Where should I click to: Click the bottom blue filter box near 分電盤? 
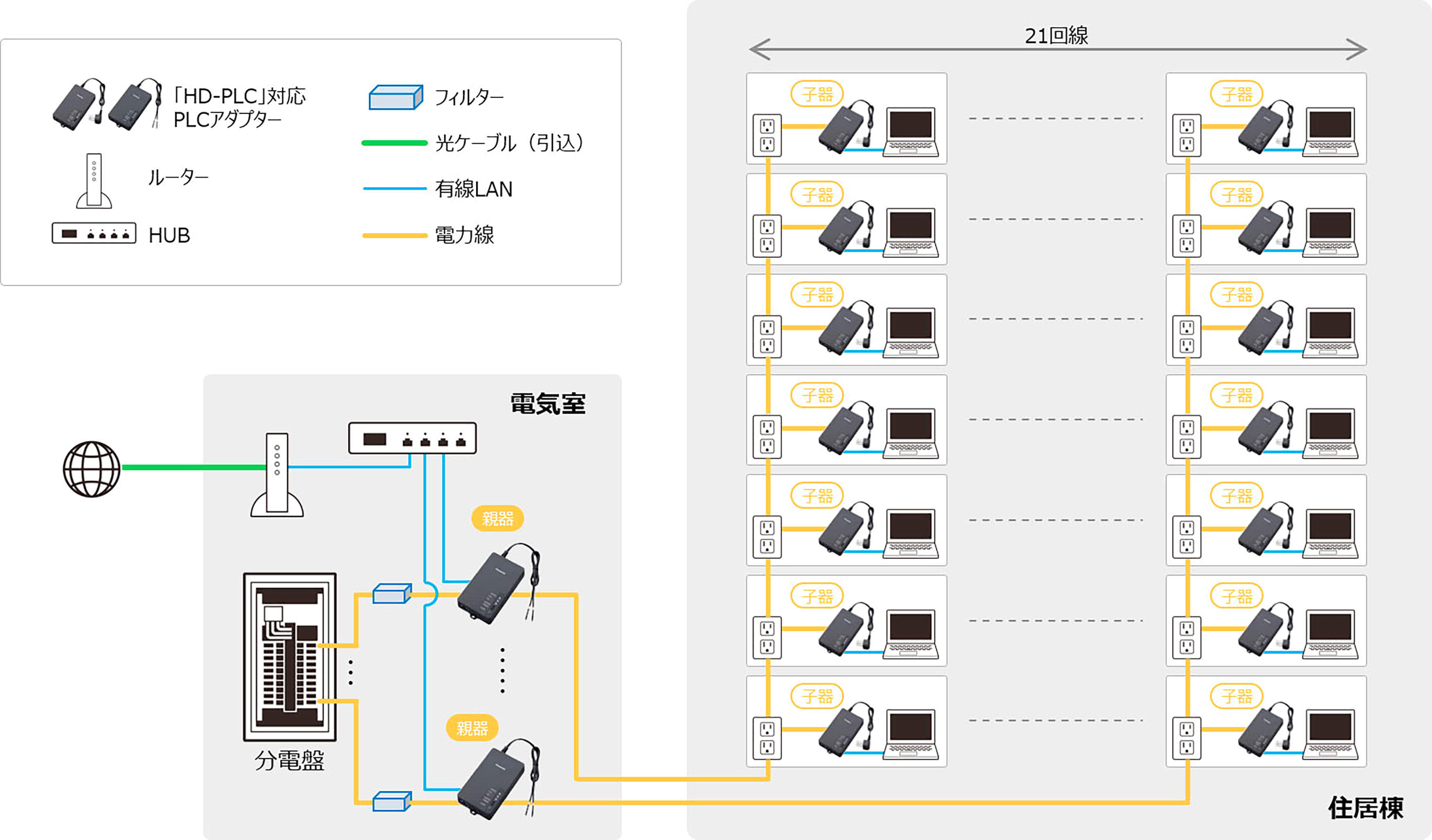392,802
